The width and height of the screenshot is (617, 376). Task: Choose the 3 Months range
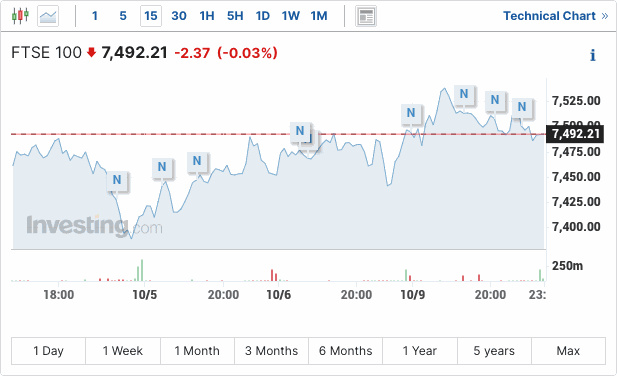272,351
